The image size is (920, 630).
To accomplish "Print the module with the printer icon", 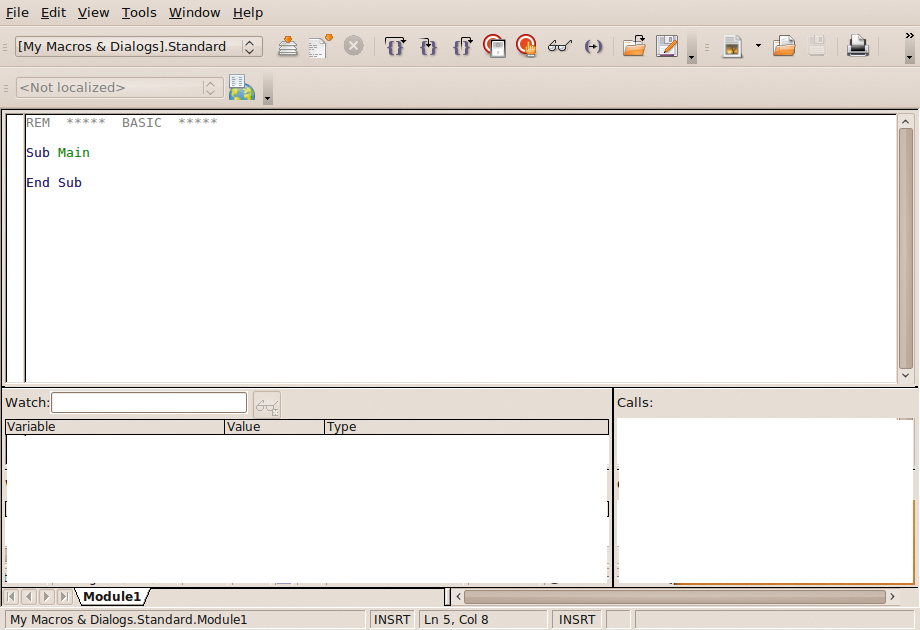I will [x=858, y=46].
